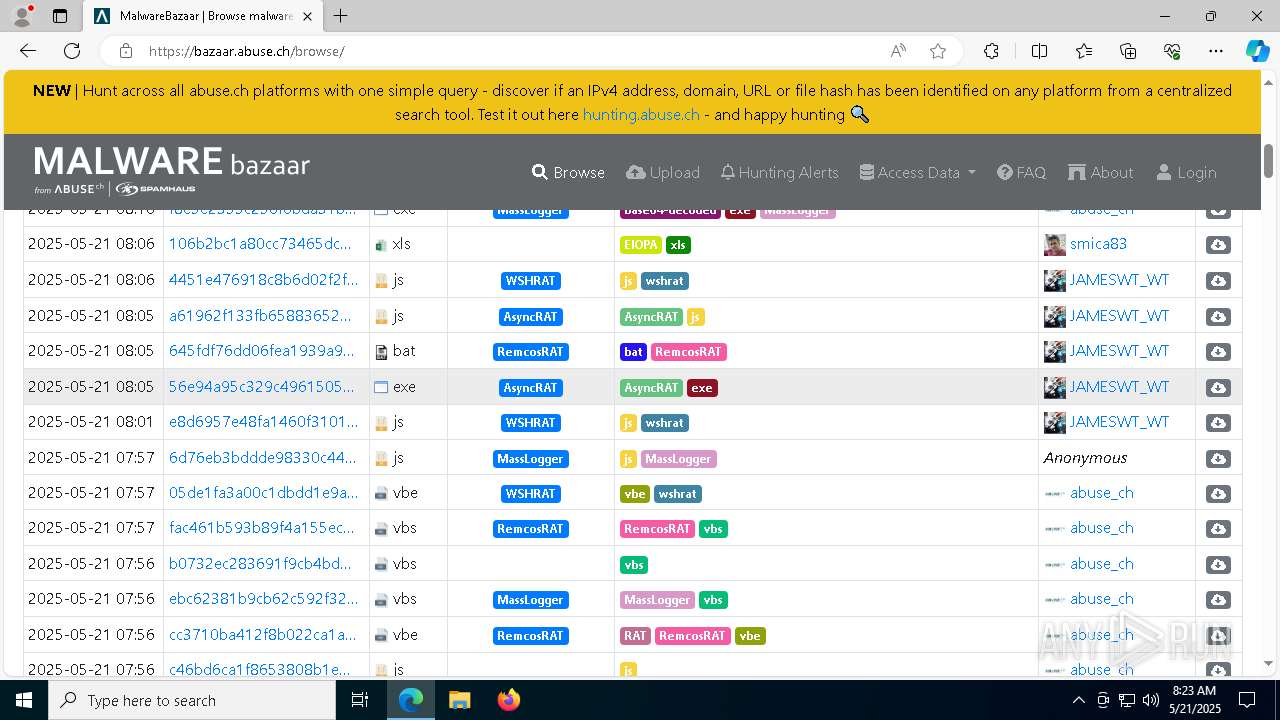The width and height of the screenshot is (1280, 720).
Task: Open sample hash 106b2bc1a80cc73465dc
Action: click(260, 244)
